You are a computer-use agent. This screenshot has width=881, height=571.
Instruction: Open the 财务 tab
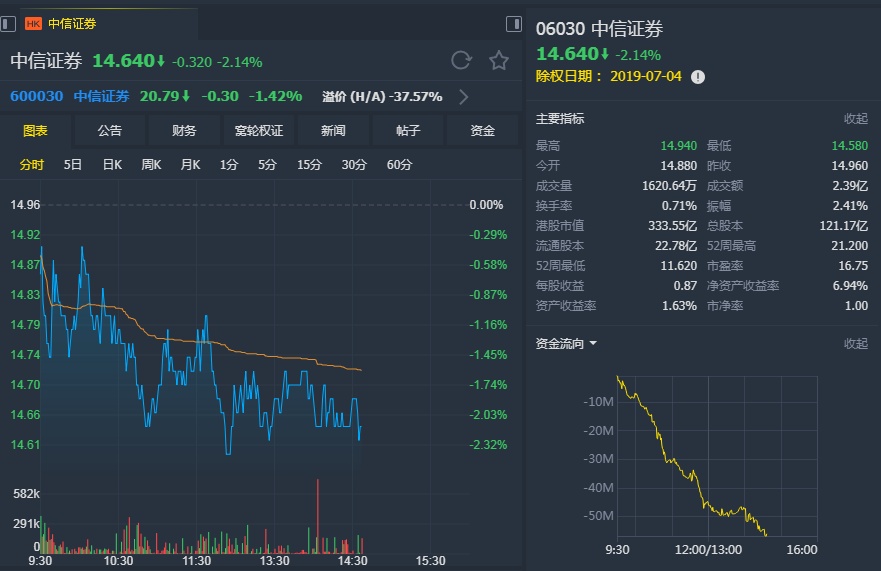(x=184, y=130)
